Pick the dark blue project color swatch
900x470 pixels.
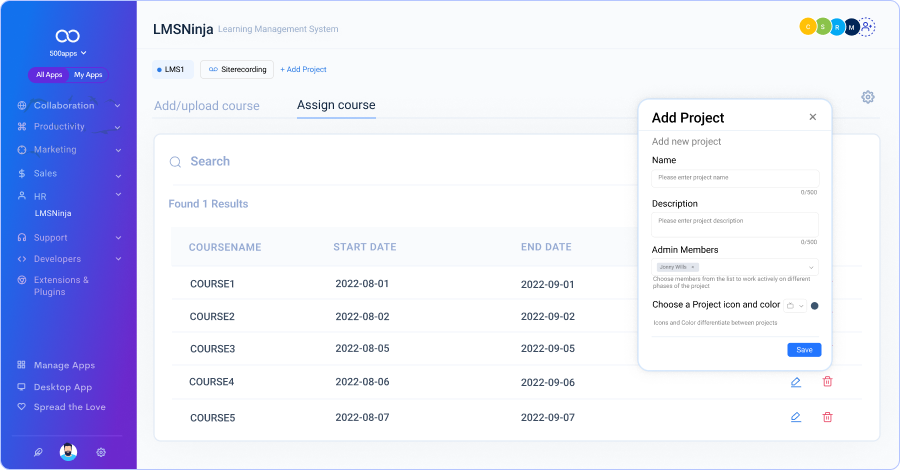(x=815, y=306)
